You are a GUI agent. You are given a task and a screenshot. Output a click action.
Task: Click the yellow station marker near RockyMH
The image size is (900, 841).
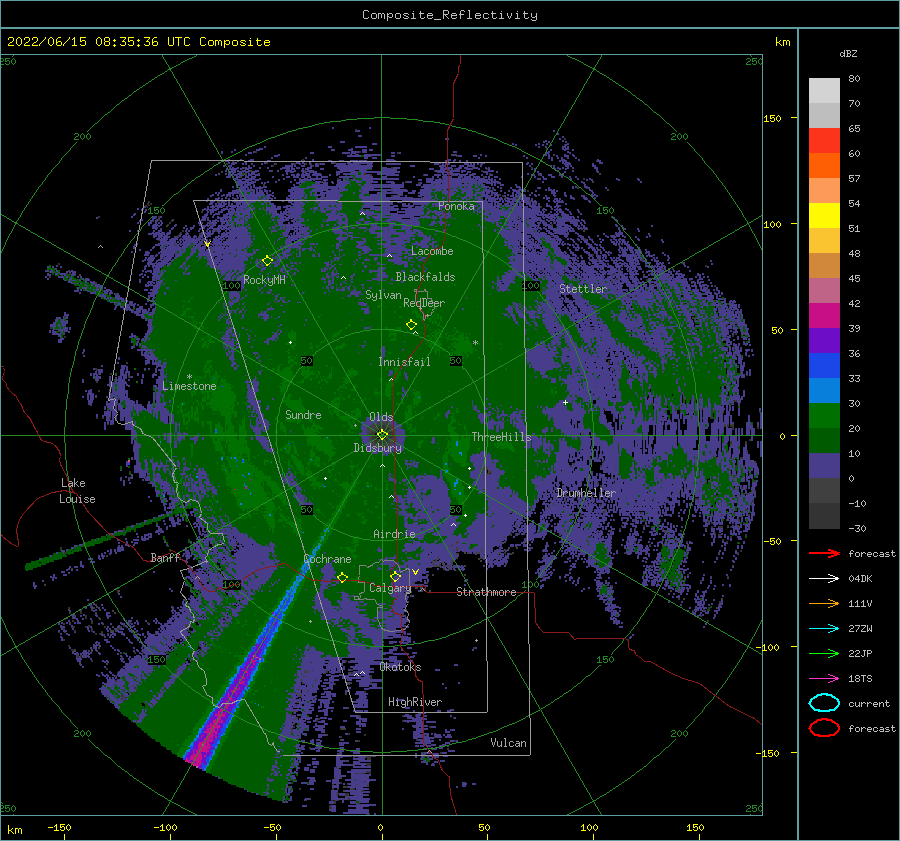[267, 261]
